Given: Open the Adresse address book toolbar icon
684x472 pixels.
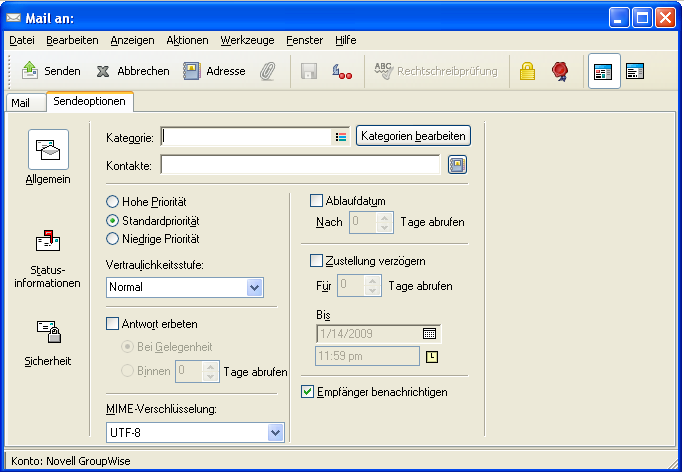Looking at the screenshot, I should coord(192,71).
